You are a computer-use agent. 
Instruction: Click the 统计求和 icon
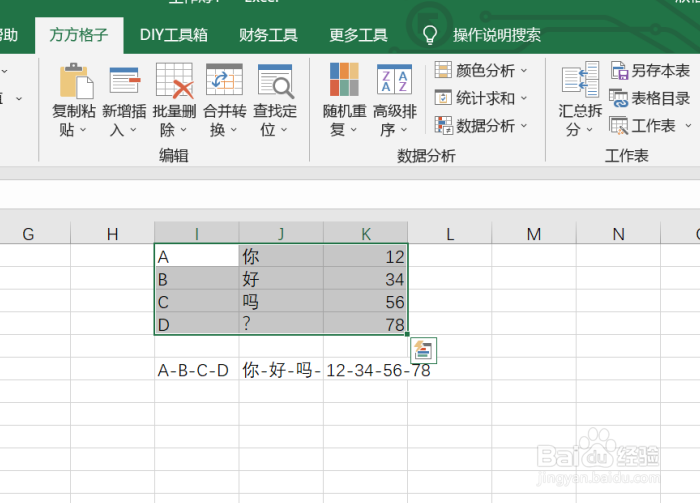[x=443, y=98]
